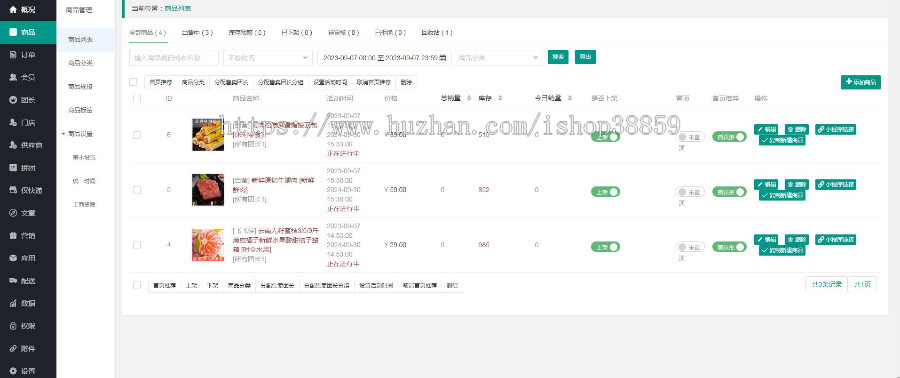Click trash delete button for product ID 5
The image size is (900, 378).
pos(797,185)
